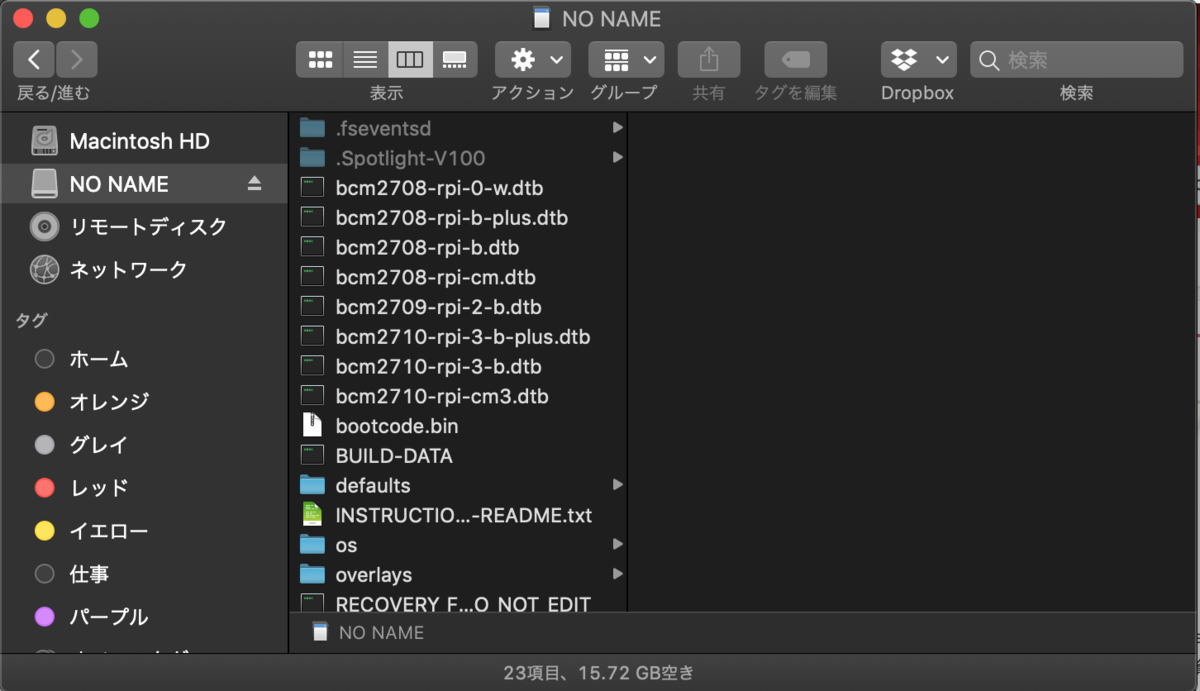Click the os folder icon
The image size is (1200, 691).
(313, 545)
